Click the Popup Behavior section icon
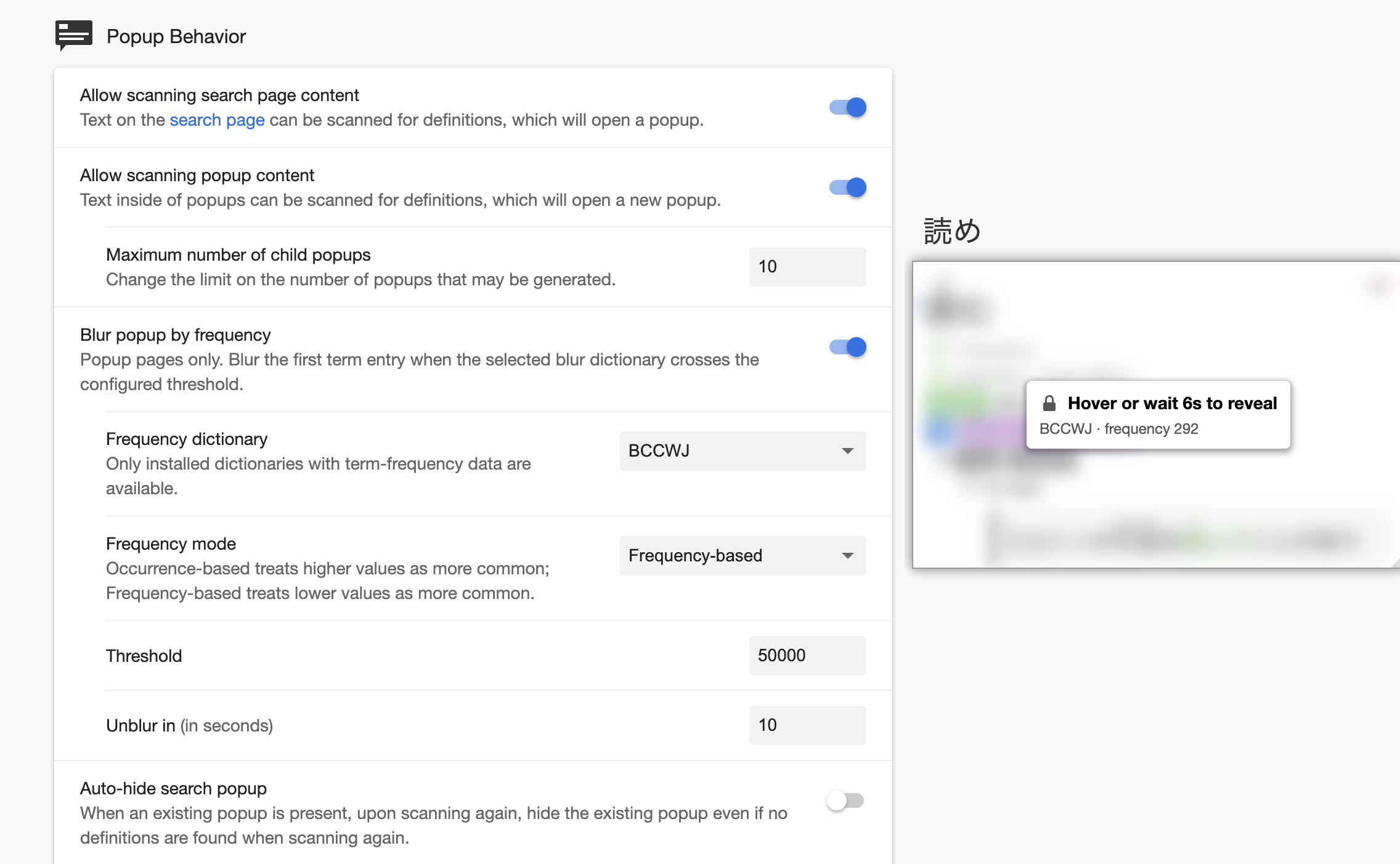Image resolution: width=1400 pixels, height=864 pixels. click(73, 35)
